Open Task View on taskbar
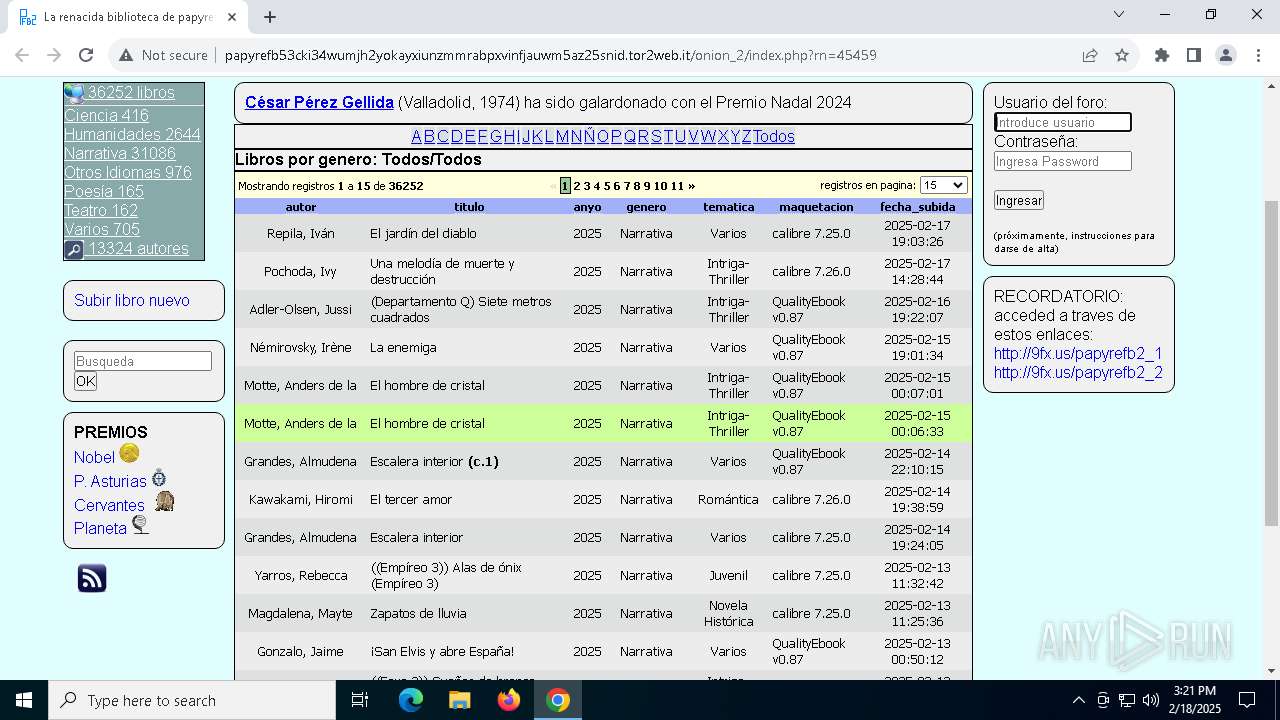 360,700
